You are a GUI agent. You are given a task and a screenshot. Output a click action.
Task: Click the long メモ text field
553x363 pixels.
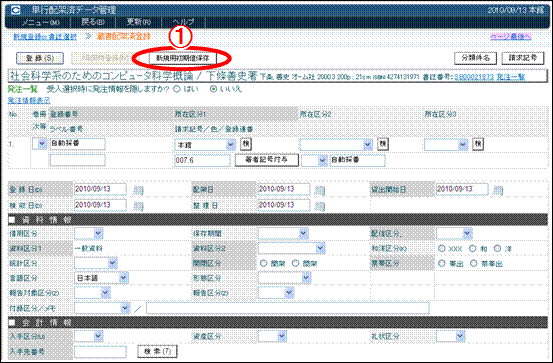(288, 308)
